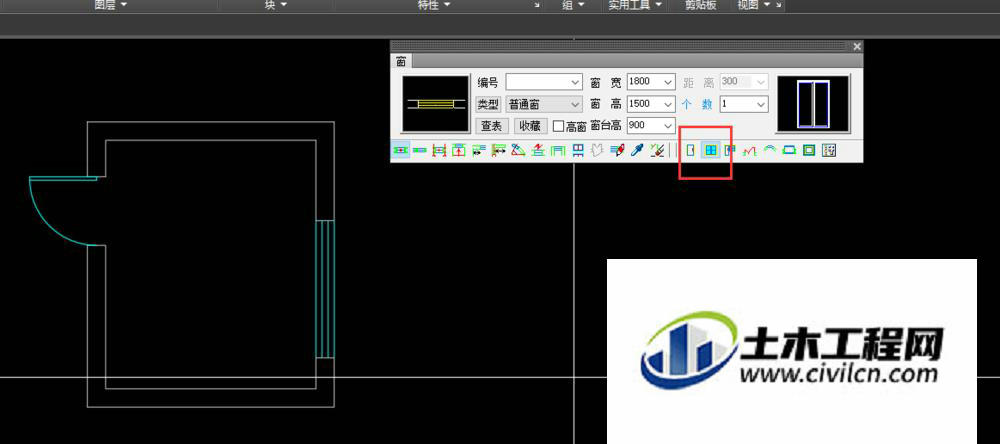Open the 剪贴板 ribbon panel
Viewport: 1000px width, 444px height.
point(700,4)
